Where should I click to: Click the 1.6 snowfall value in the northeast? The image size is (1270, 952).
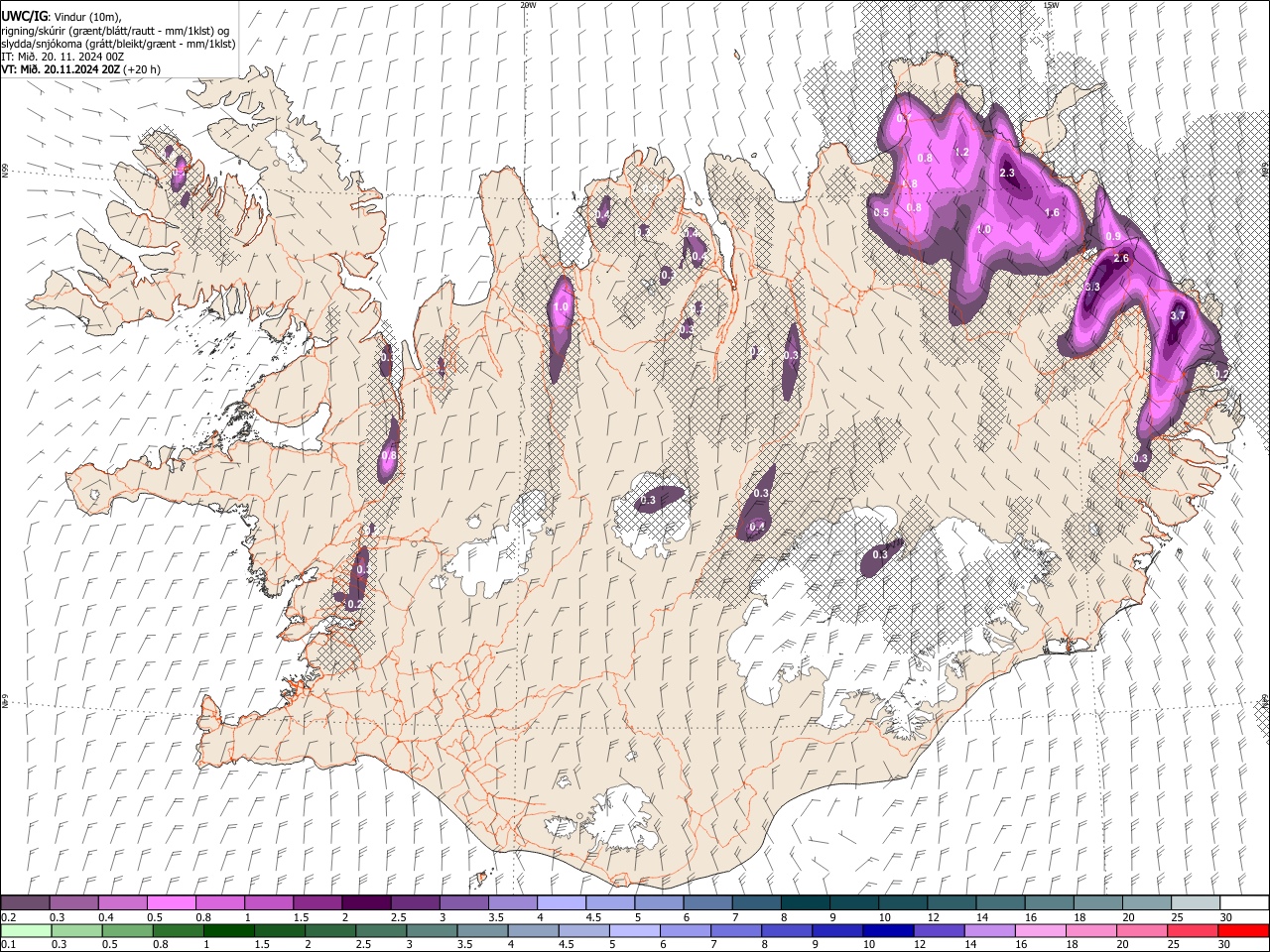[1053, 212]
